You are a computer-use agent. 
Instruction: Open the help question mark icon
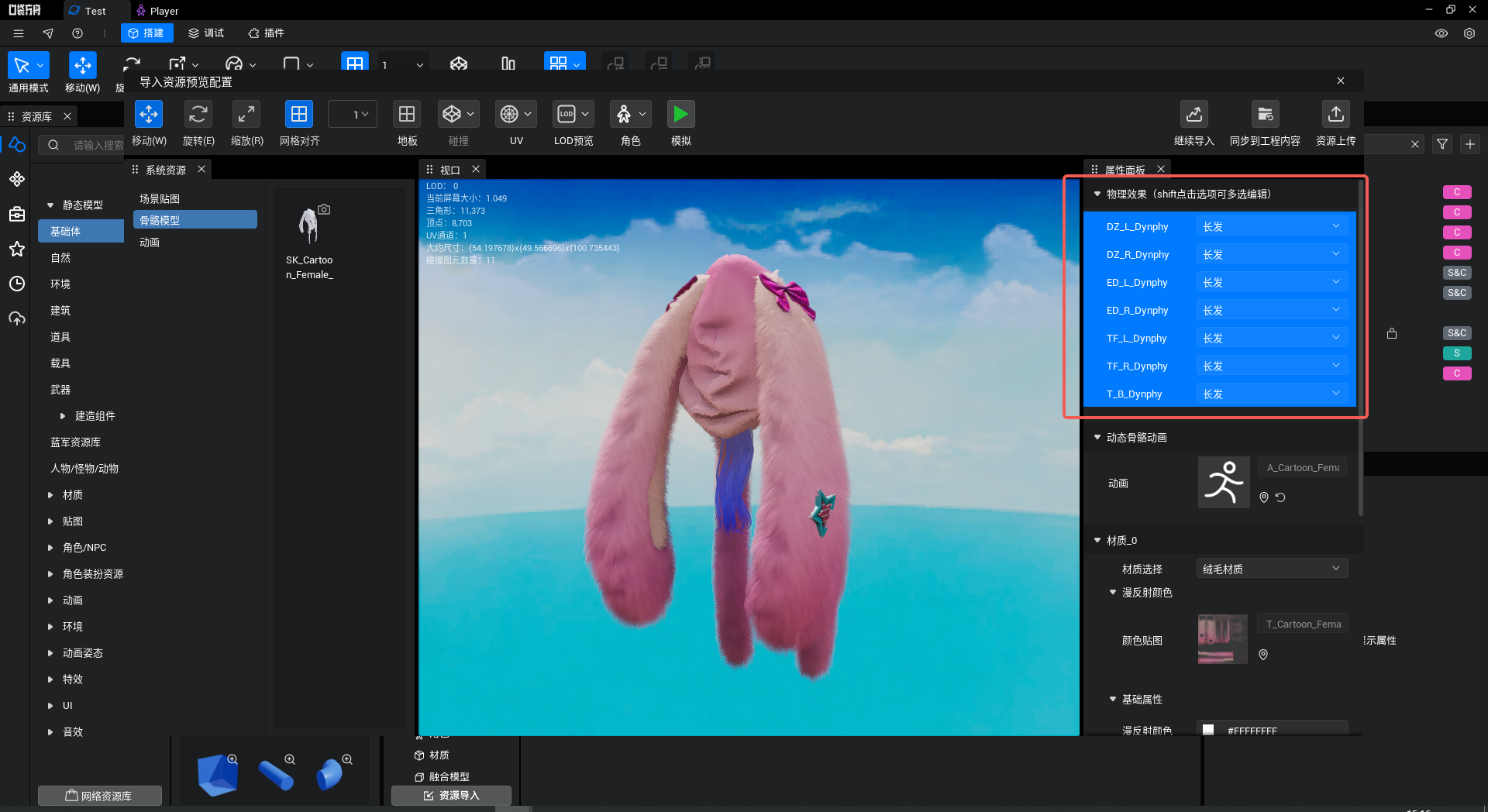tap(77, 33)
